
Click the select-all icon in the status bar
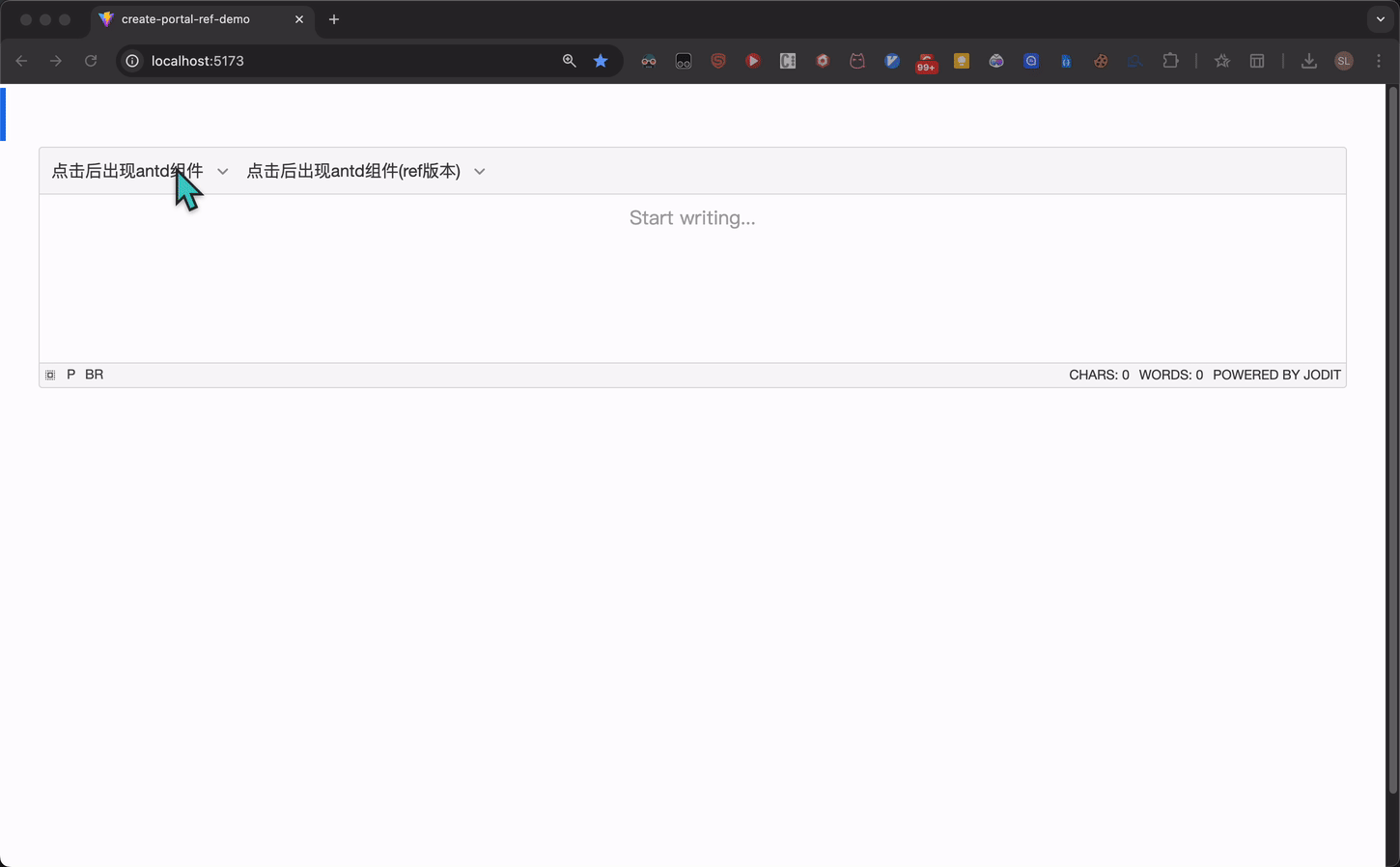click(50, 375)
